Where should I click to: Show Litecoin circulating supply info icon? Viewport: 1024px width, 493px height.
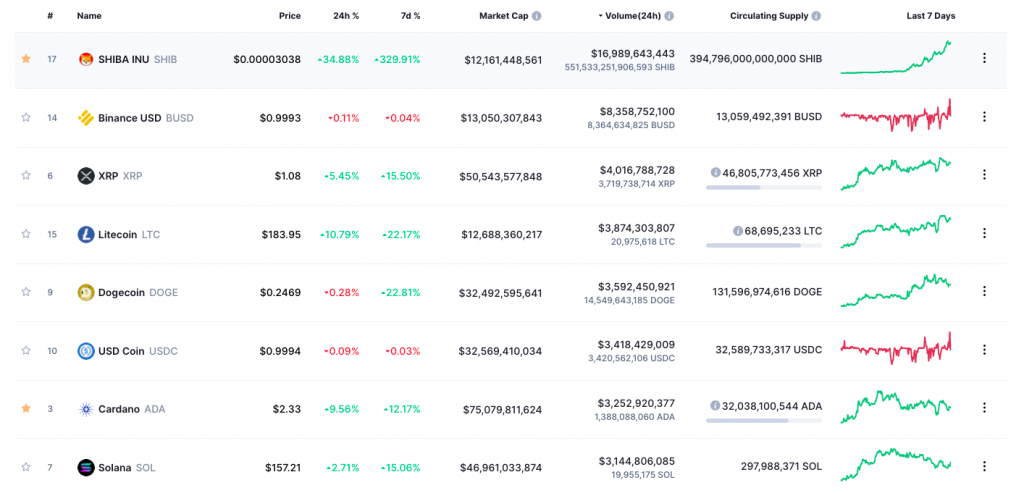[738, 231]
